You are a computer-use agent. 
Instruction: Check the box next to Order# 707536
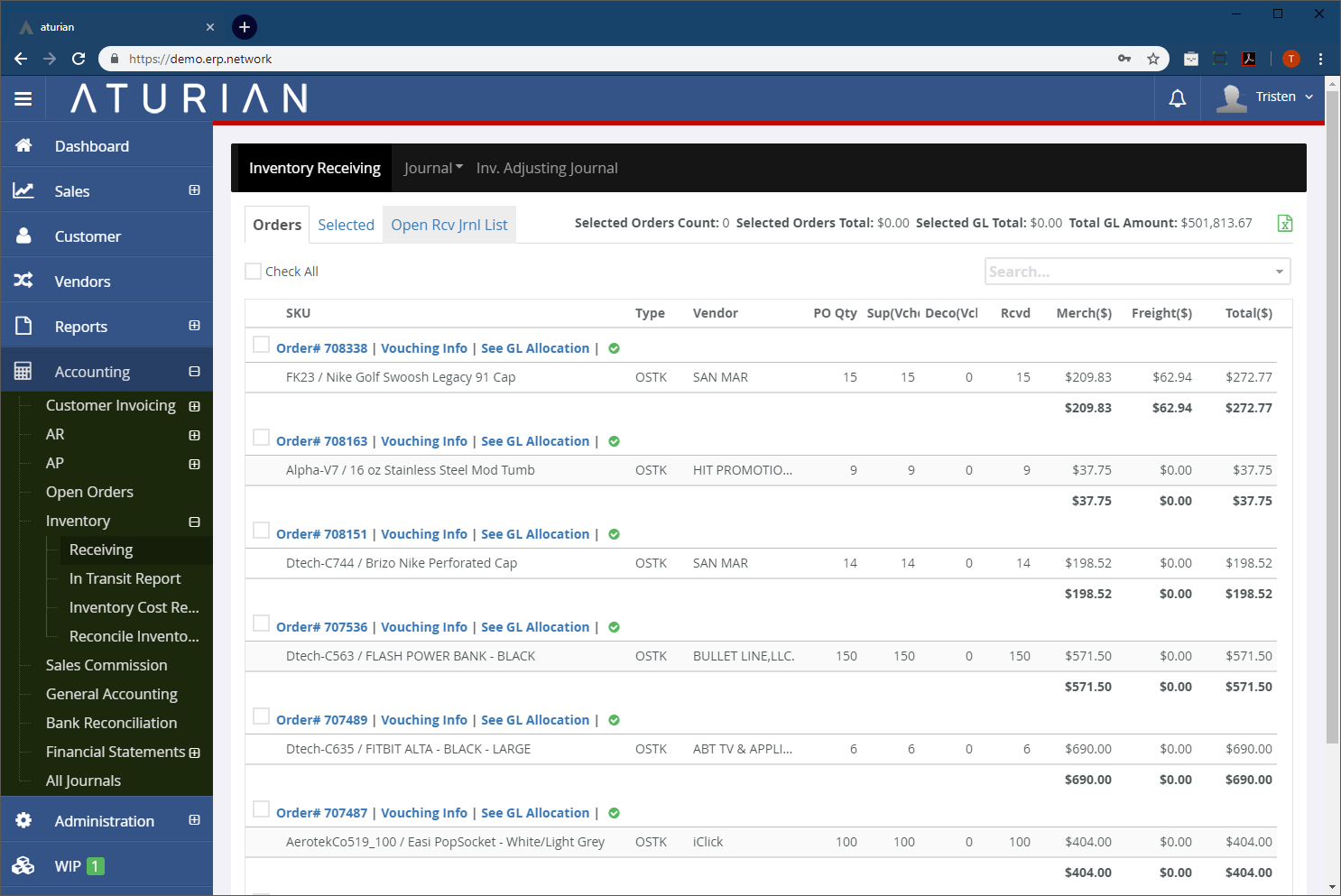click(x=261, y=624)
